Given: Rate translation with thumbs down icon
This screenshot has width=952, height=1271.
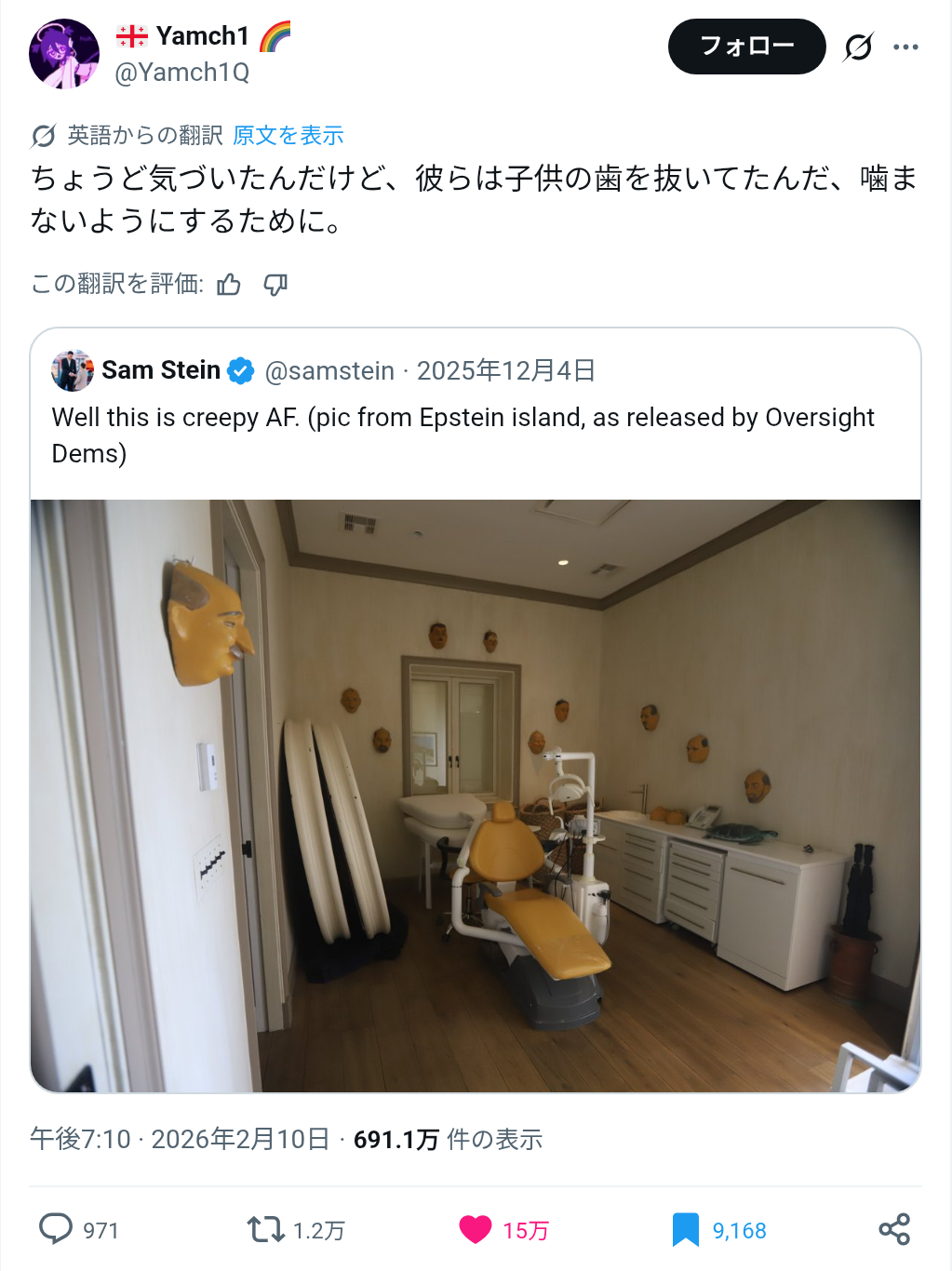Looking at the screenshot, I should [275, 285].
